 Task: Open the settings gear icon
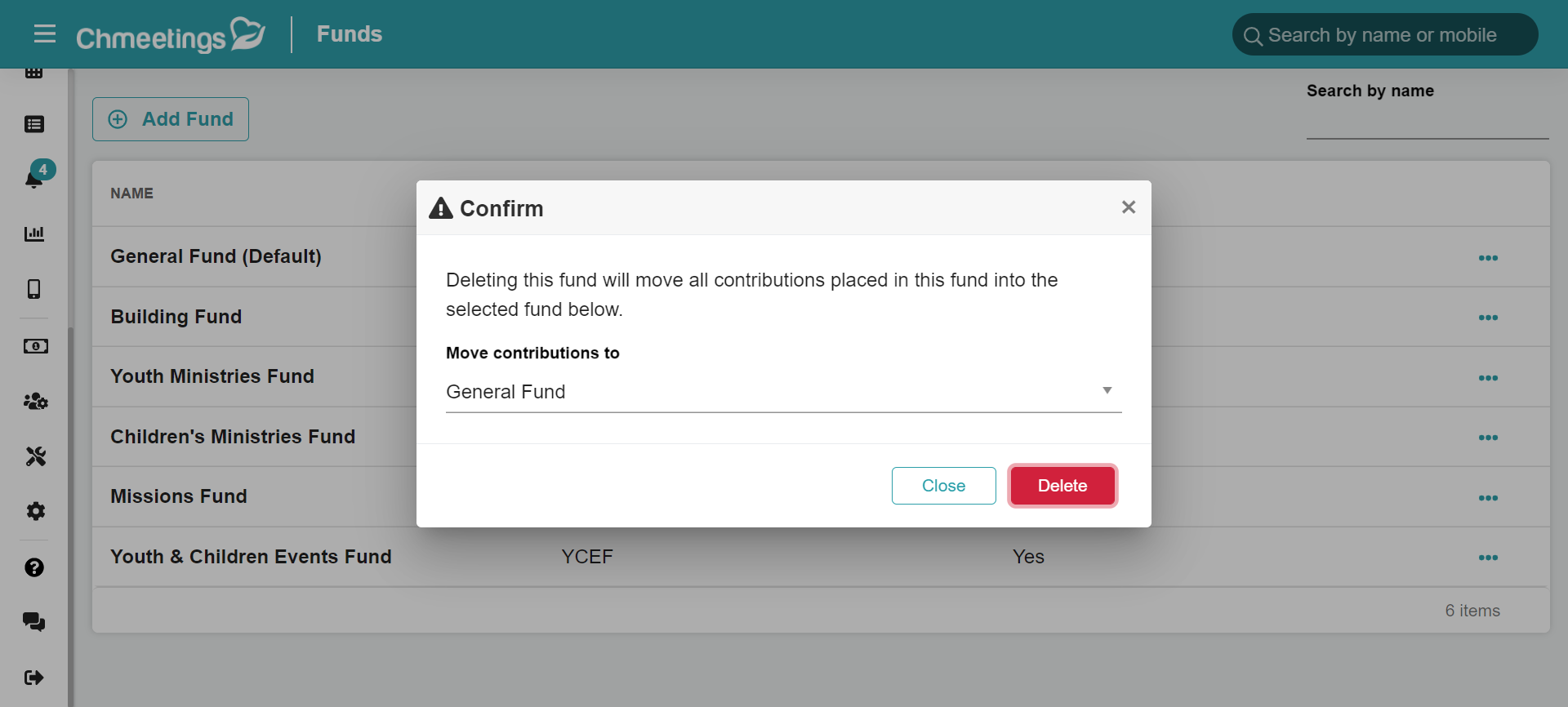35,511
